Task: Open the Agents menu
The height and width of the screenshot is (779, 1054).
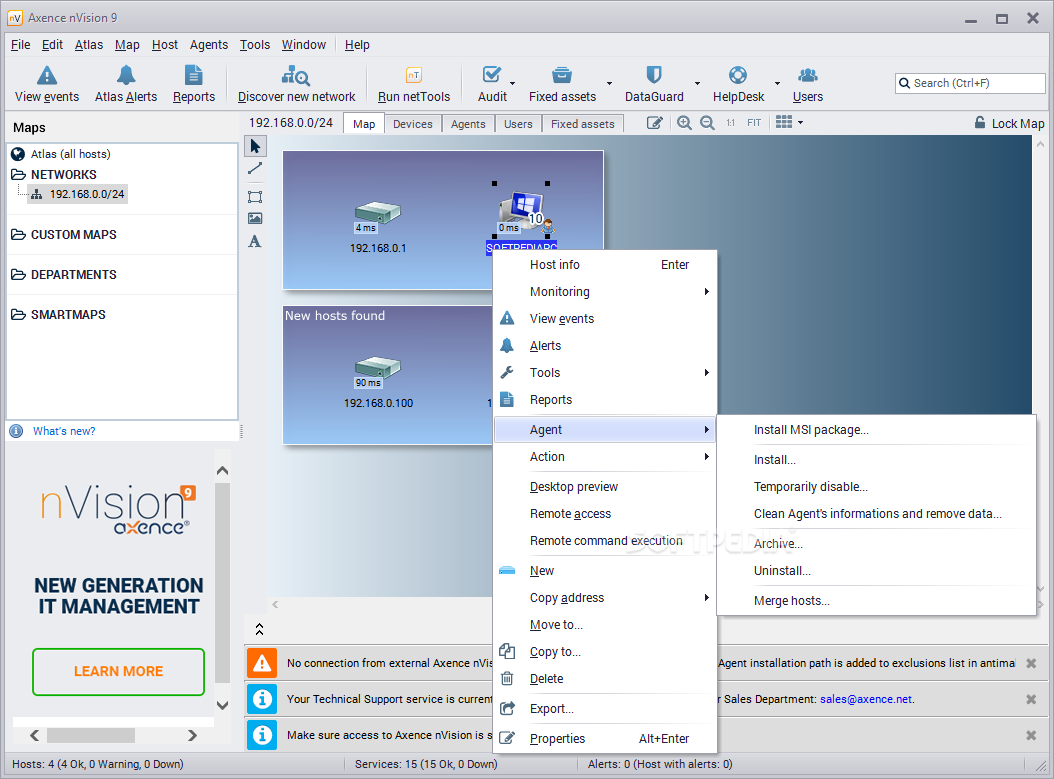Action: click(x=208, y=45)
